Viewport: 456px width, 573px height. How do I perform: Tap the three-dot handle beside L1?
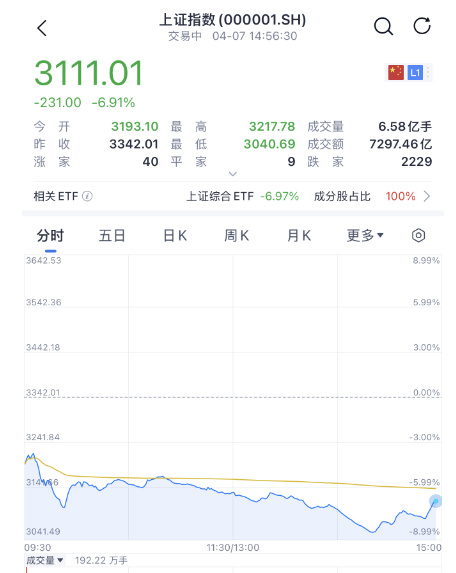[428, 72]
